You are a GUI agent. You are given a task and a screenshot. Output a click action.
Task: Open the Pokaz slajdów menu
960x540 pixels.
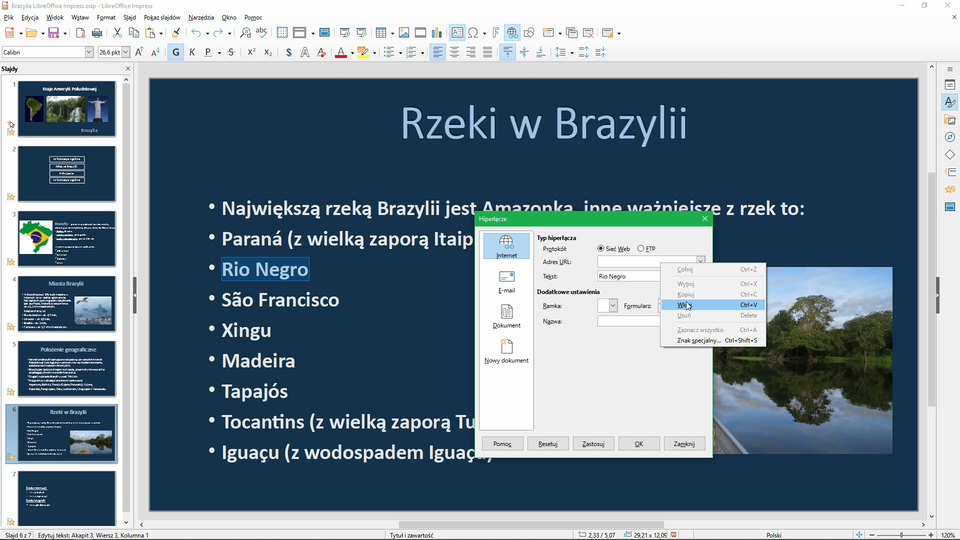click(163, 17)
